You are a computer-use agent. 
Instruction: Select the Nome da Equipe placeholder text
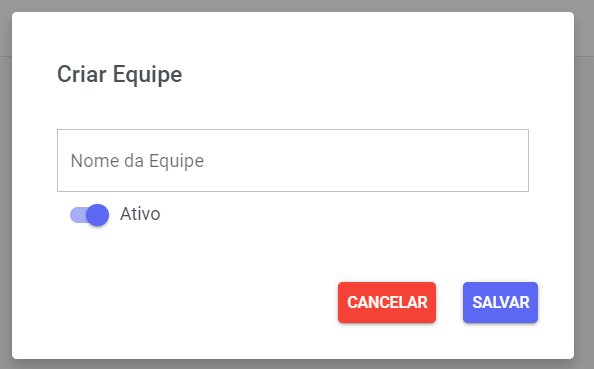coord(137,161)
